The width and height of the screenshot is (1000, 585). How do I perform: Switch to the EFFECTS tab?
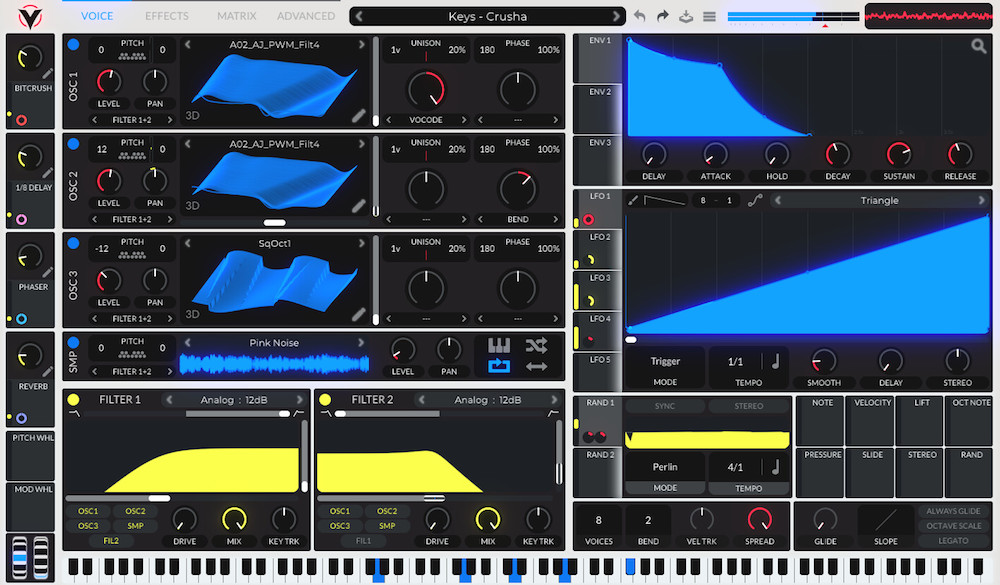pos(166,16)
